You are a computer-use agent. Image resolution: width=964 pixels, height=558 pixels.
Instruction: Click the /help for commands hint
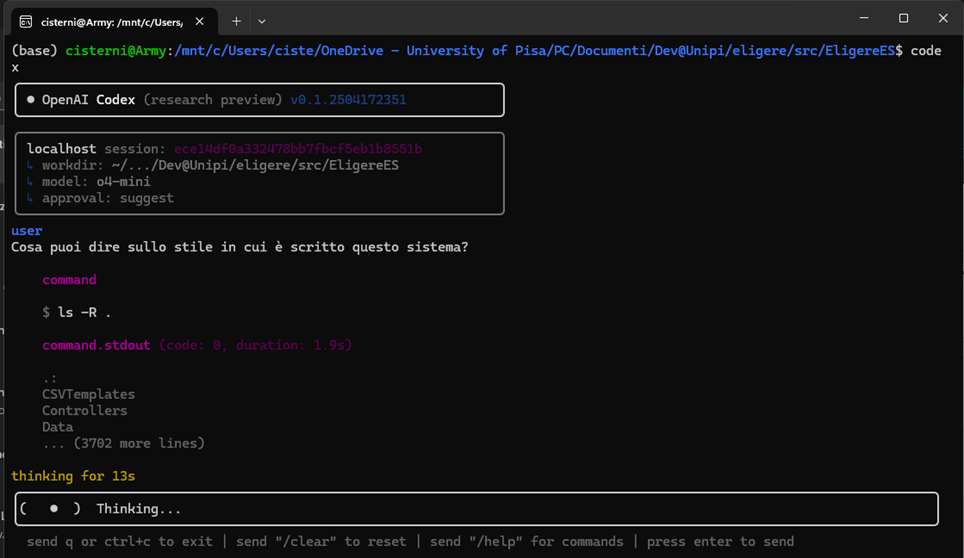[526, 541]
